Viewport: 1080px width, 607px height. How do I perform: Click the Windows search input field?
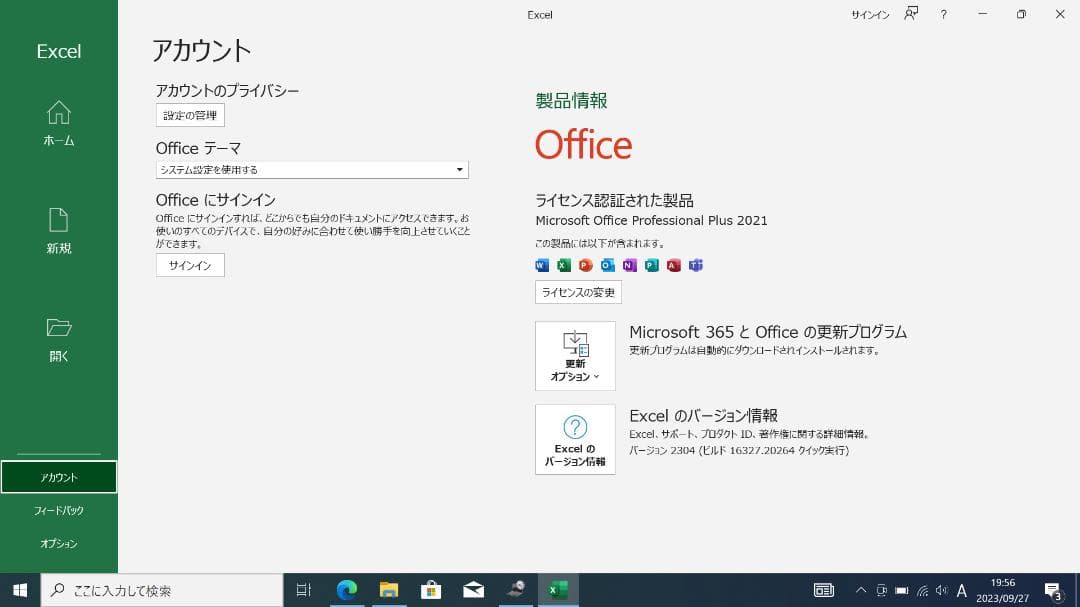pos(160,590)
